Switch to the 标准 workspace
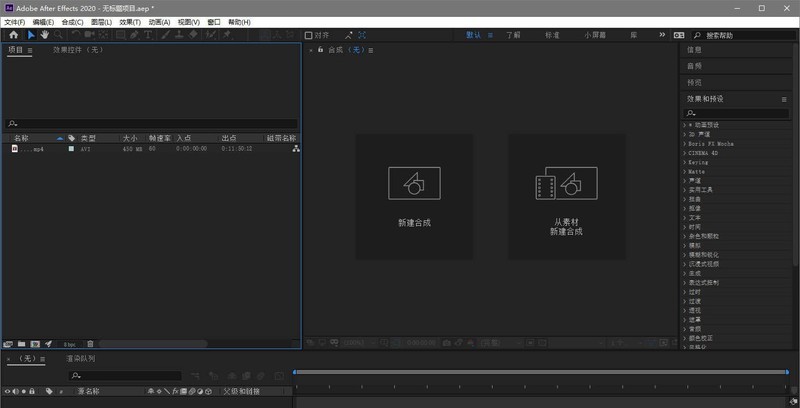The image size is (800, 408). [x=552, y=34]
